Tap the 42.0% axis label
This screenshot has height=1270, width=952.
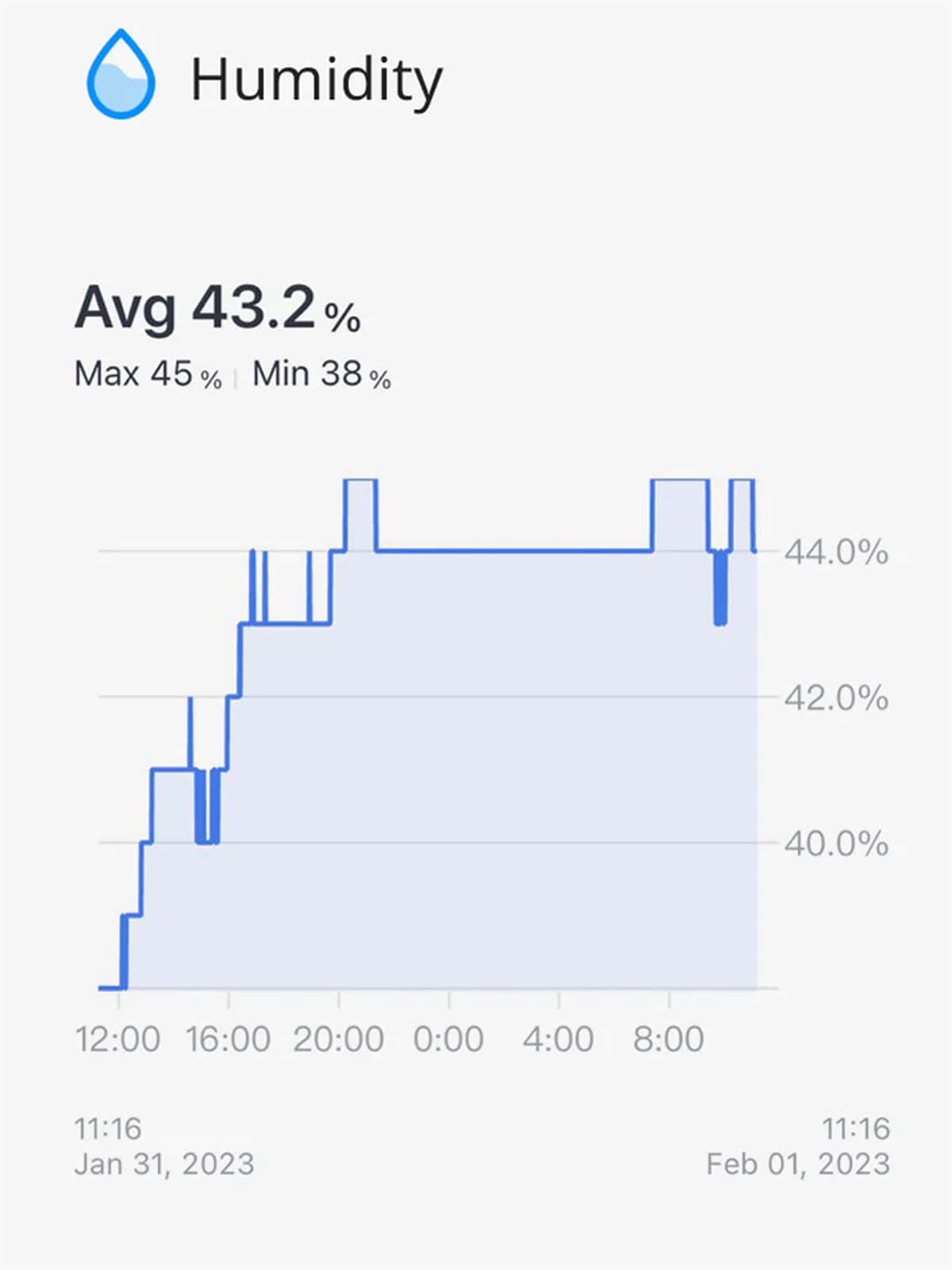836,698
